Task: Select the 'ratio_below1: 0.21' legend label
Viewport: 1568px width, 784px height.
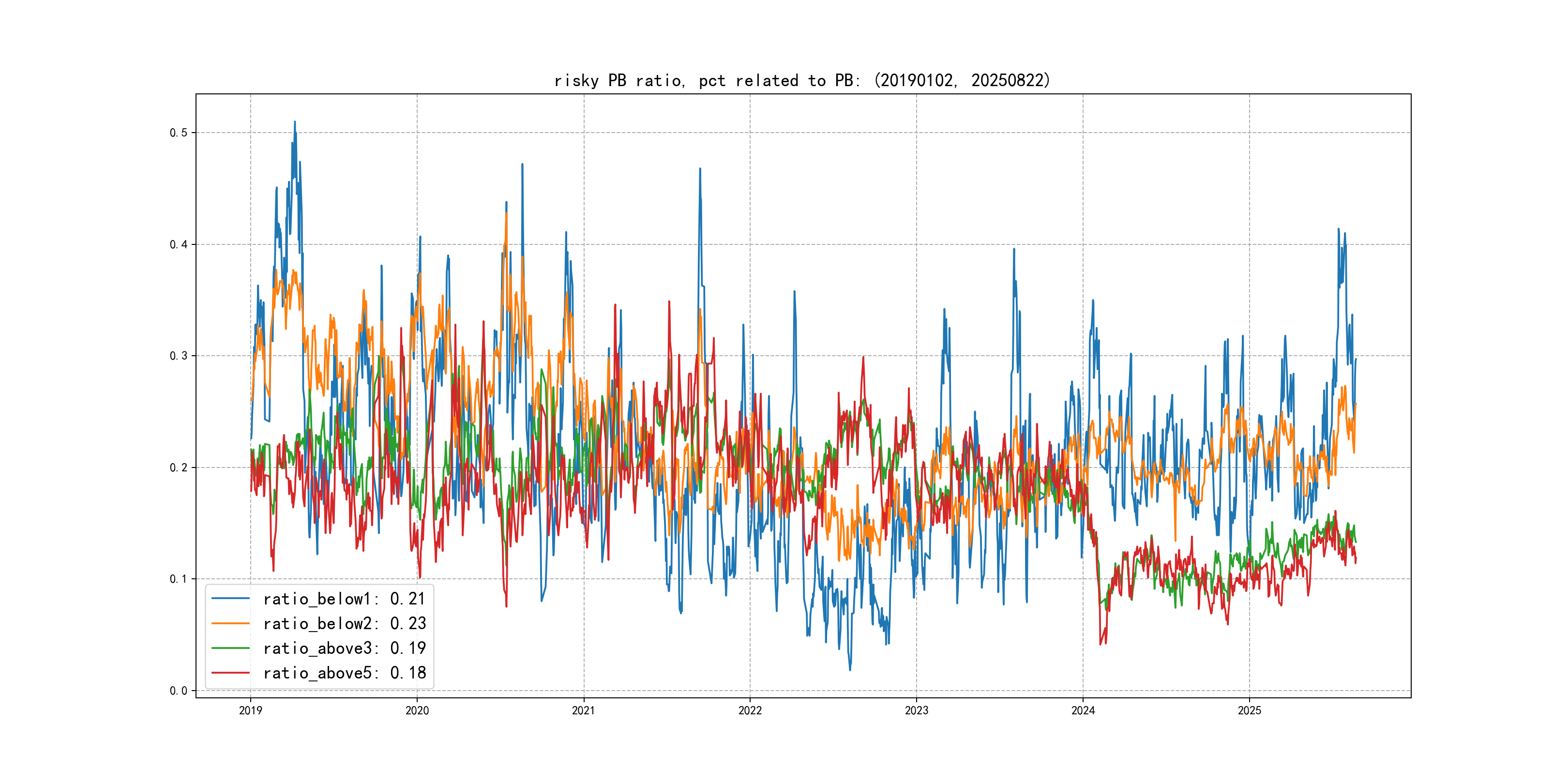Action: (x=344, y=599)
